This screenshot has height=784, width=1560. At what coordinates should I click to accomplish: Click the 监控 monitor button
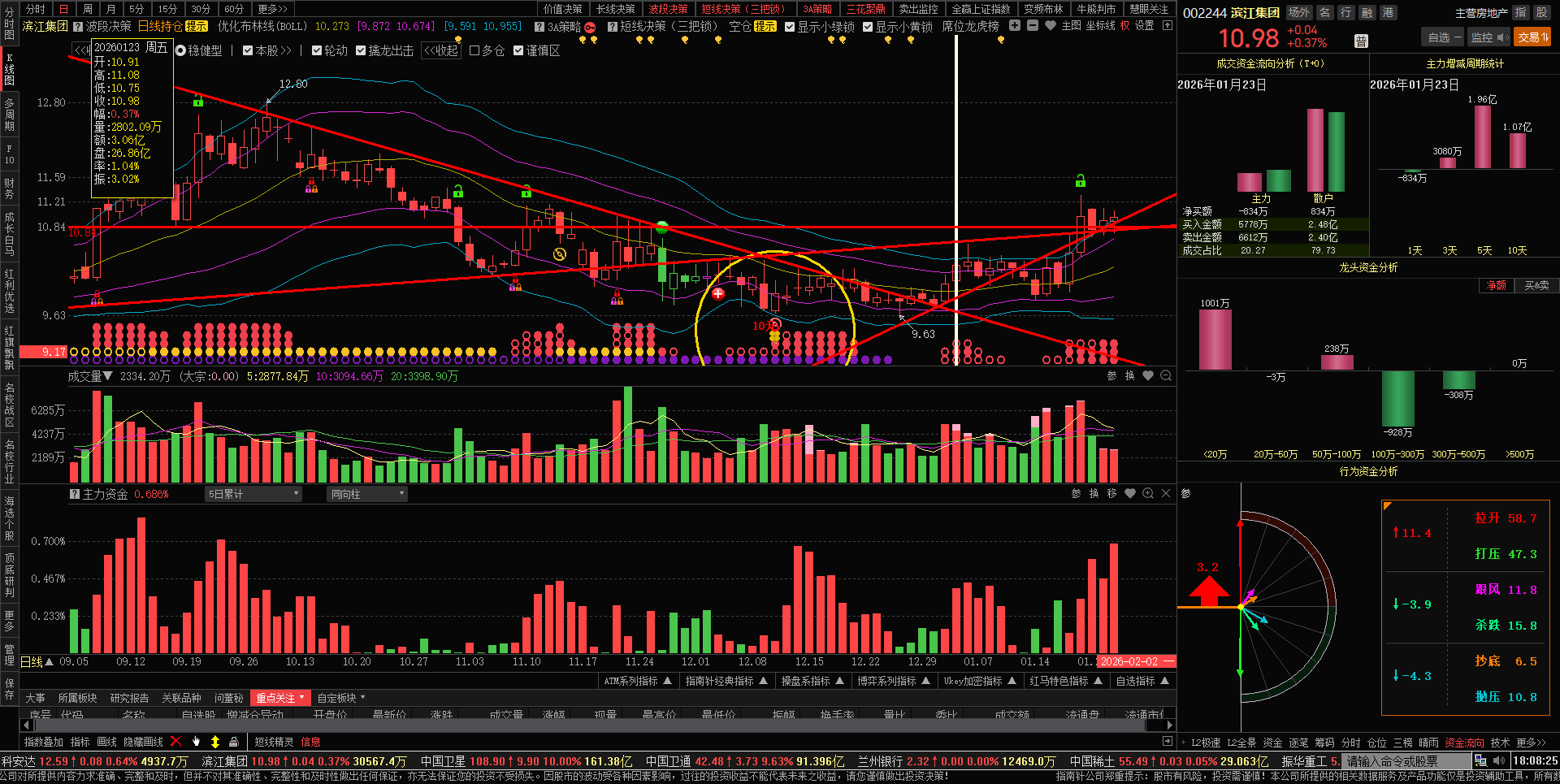tap(1489, 37)
